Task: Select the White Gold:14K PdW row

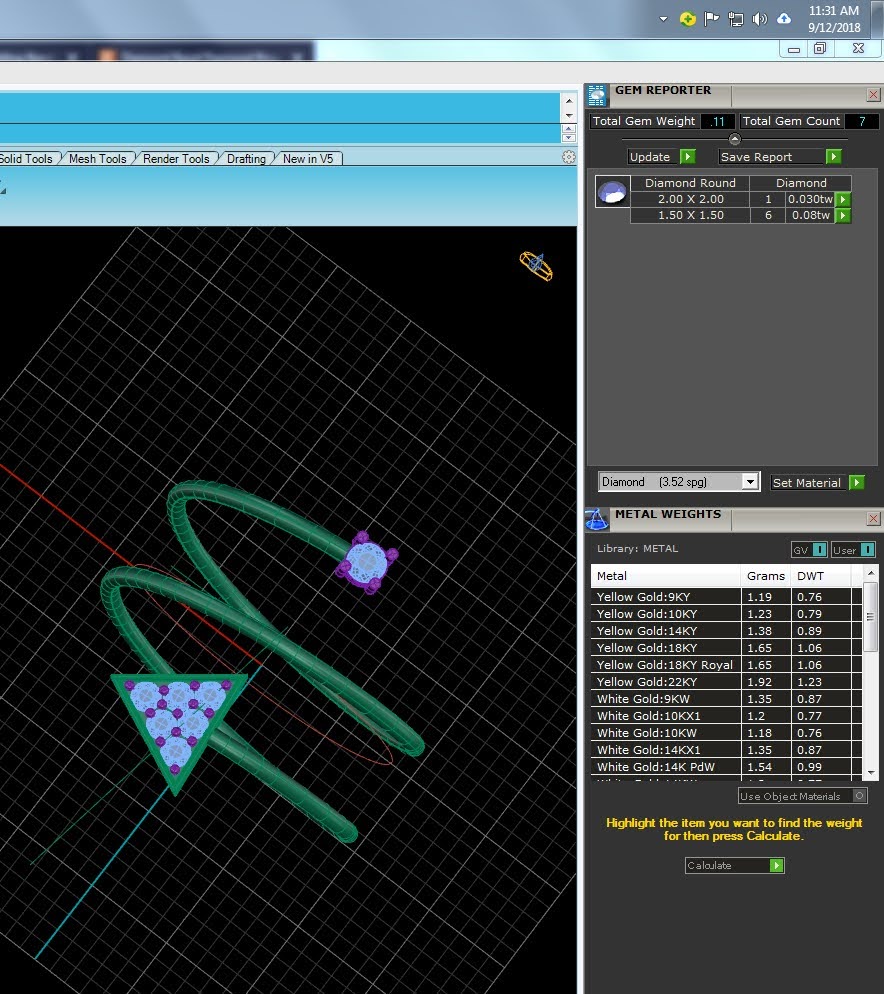Action: 726,766
